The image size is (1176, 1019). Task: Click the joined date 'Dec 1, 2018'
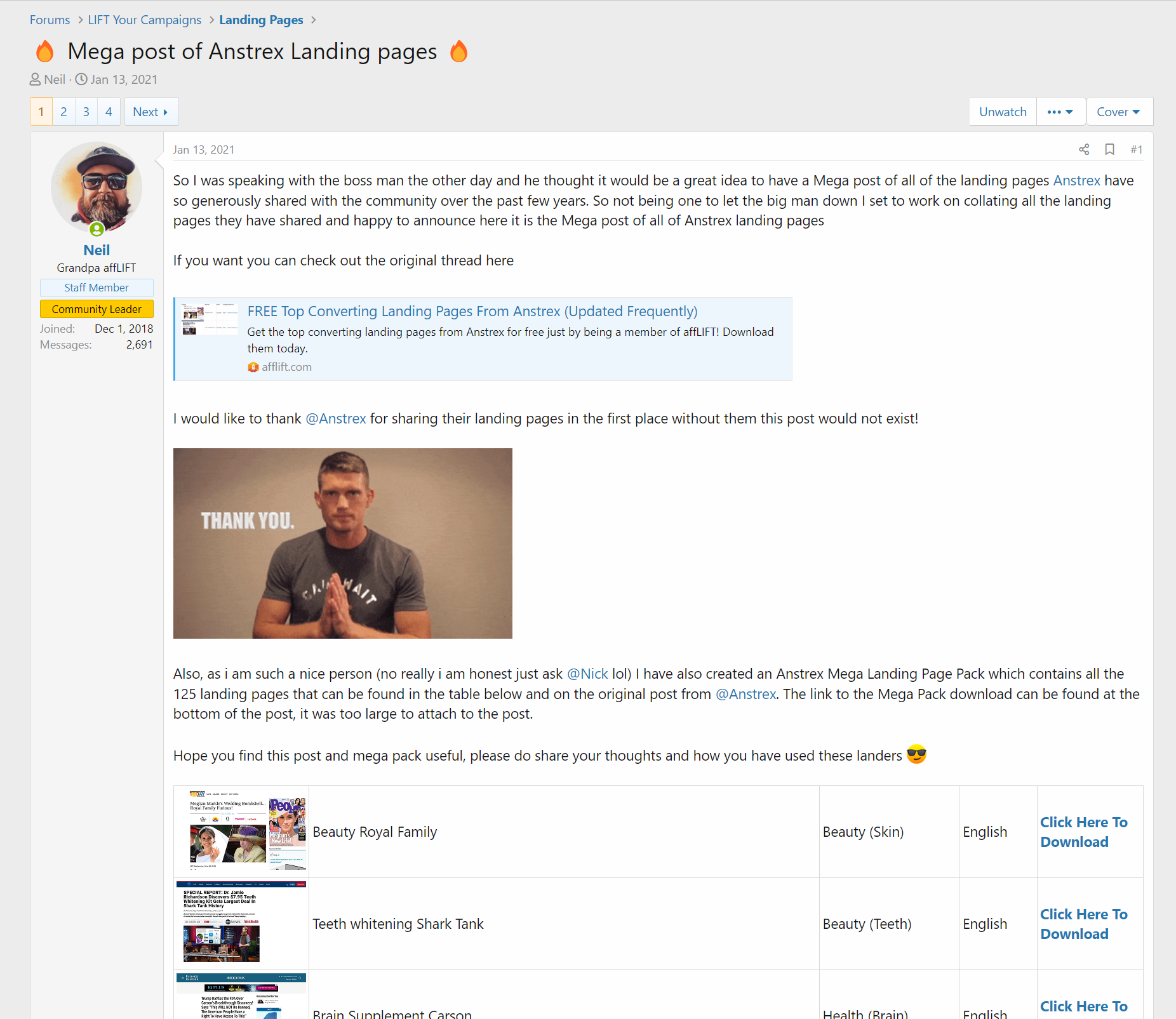[x=124, y=329]
